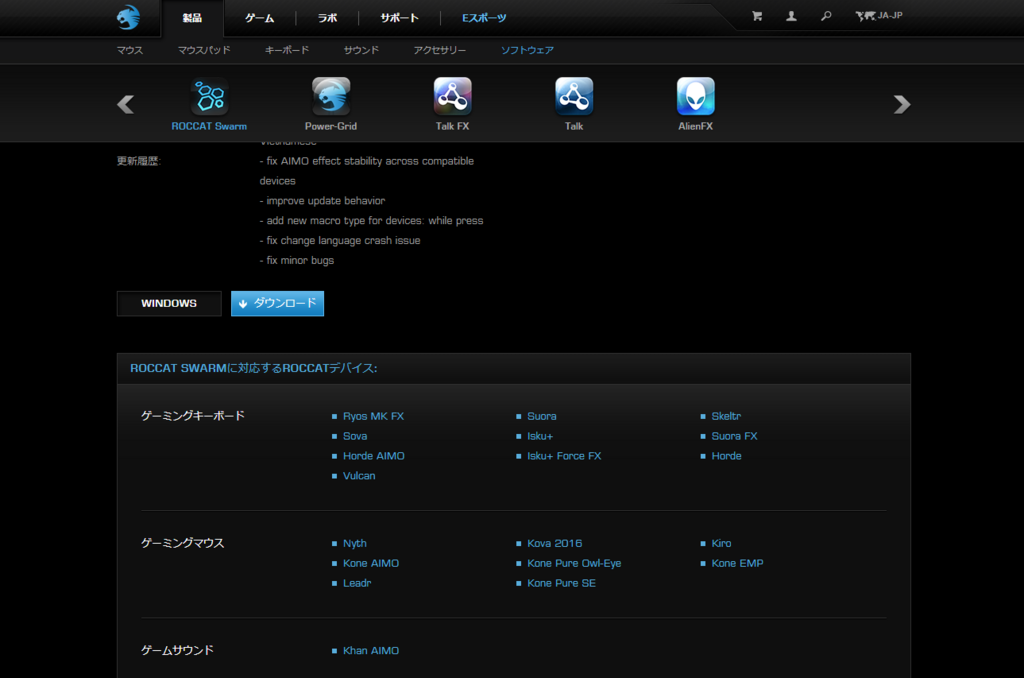Open the Isku+ keyboard link
The height and width of the screenshot is (678, 1024).
tap(540, 436)
